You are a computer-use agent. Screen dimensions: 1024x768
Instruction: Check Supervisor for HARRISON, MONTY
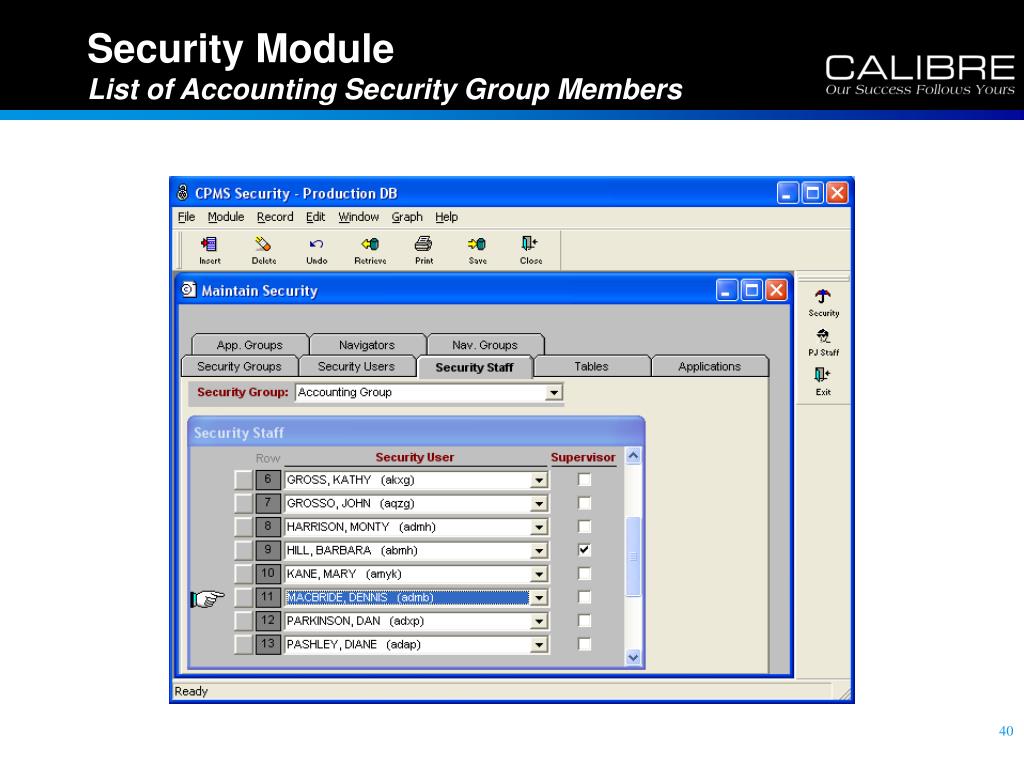coord(584,527)
